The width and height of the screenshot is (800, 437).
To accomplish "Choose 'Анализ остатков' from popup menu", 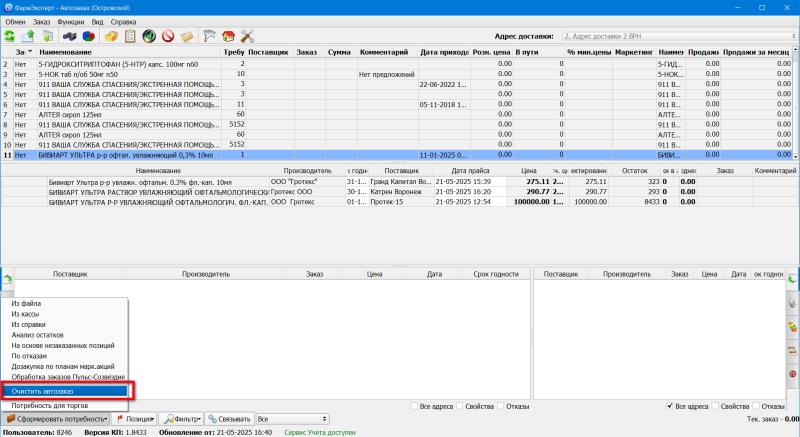I will tap(38, 334).
